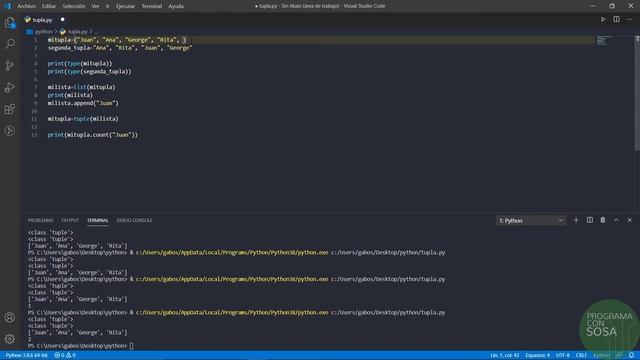
Task: Open the Selección menu
Action: tap(73, 6)
